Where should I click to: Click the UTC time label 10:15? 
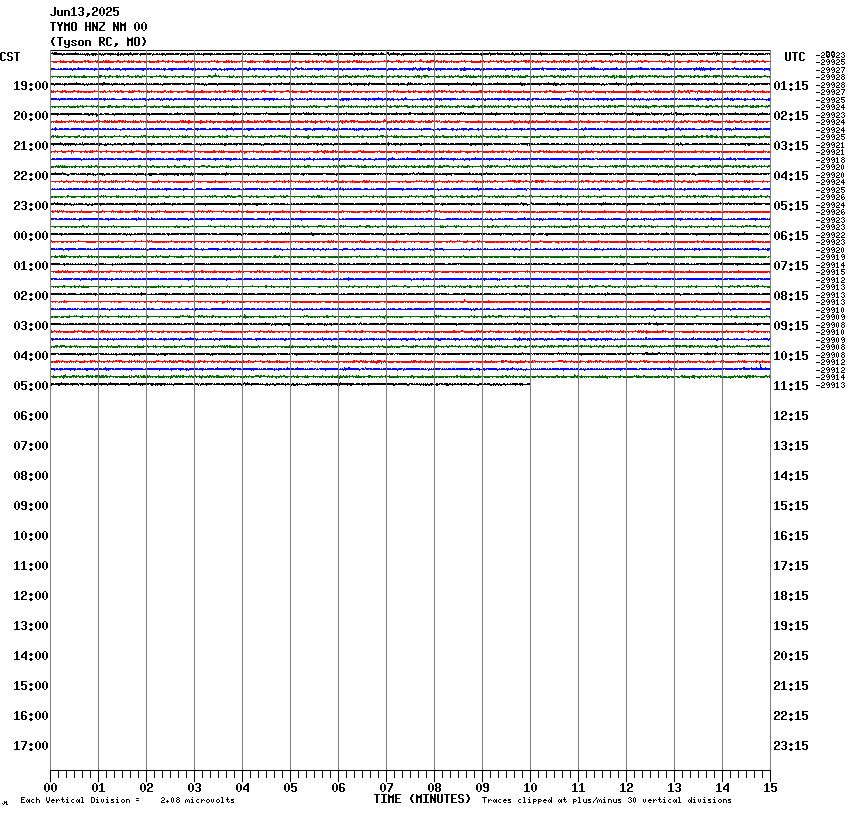click(791, 356)
